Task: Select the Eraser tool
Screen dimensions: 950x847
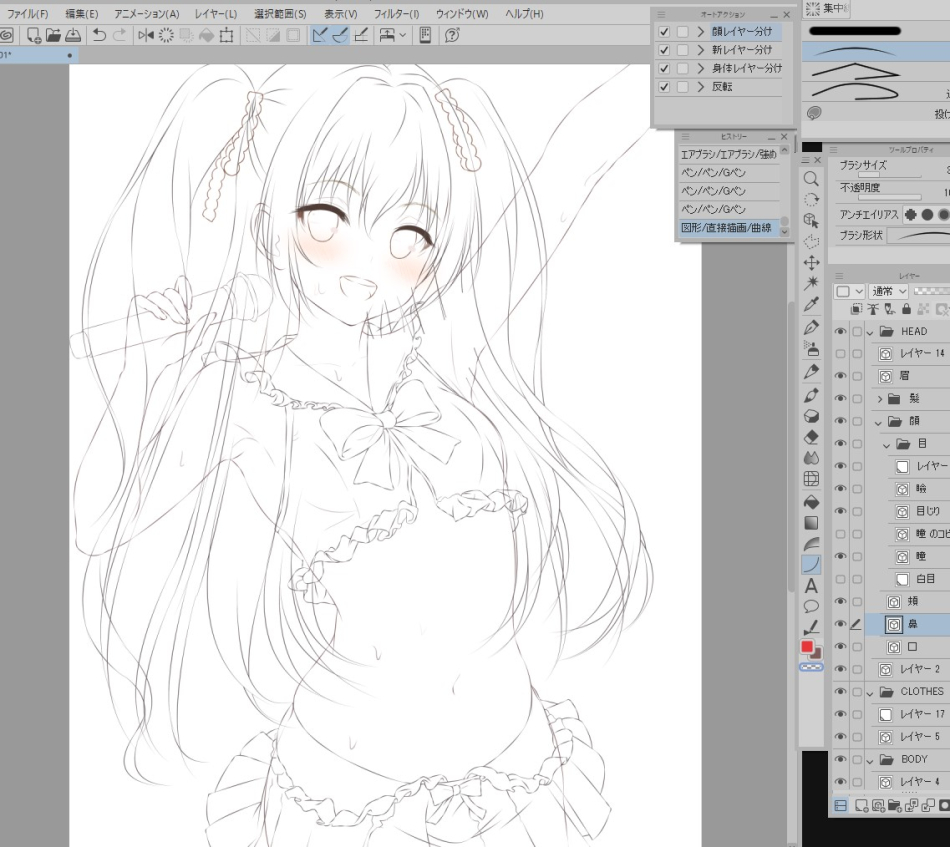Action: coord(811,437)
